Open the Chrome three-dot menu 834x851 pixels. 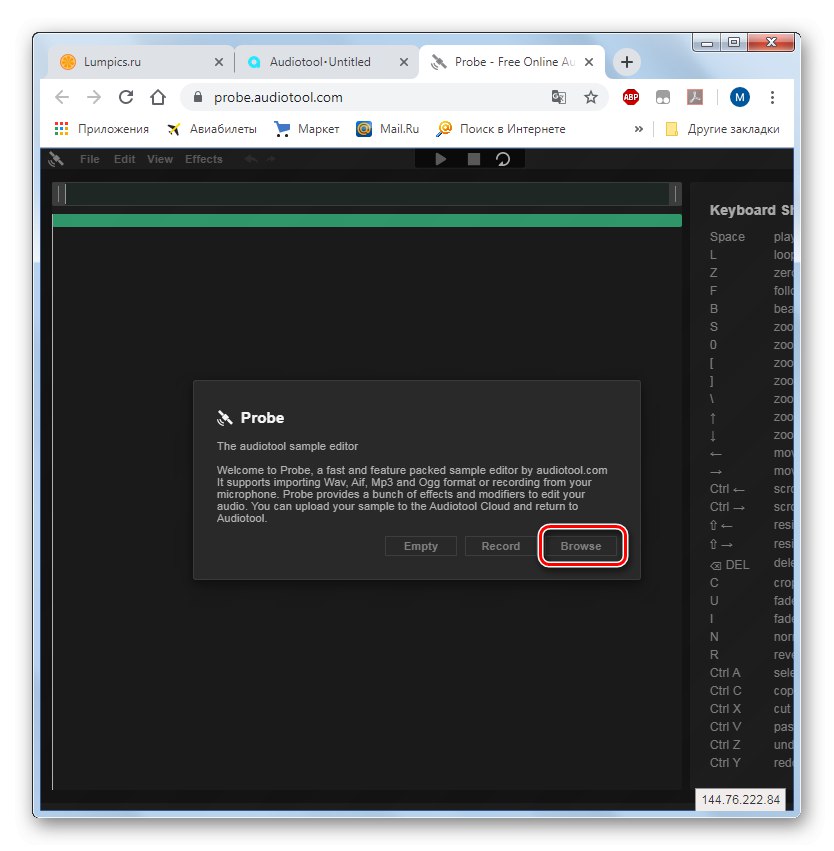click(772, 97)
